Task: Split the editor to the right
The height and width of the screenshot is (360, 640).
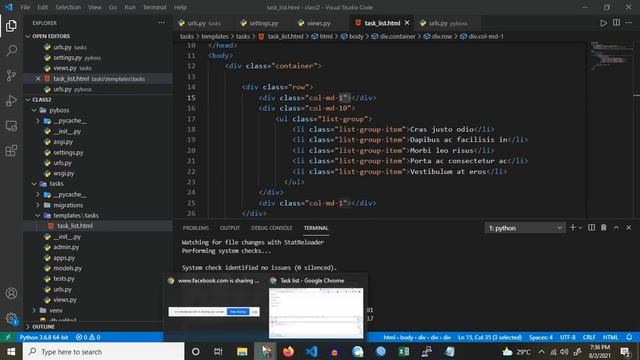Action: pos(616,22)
